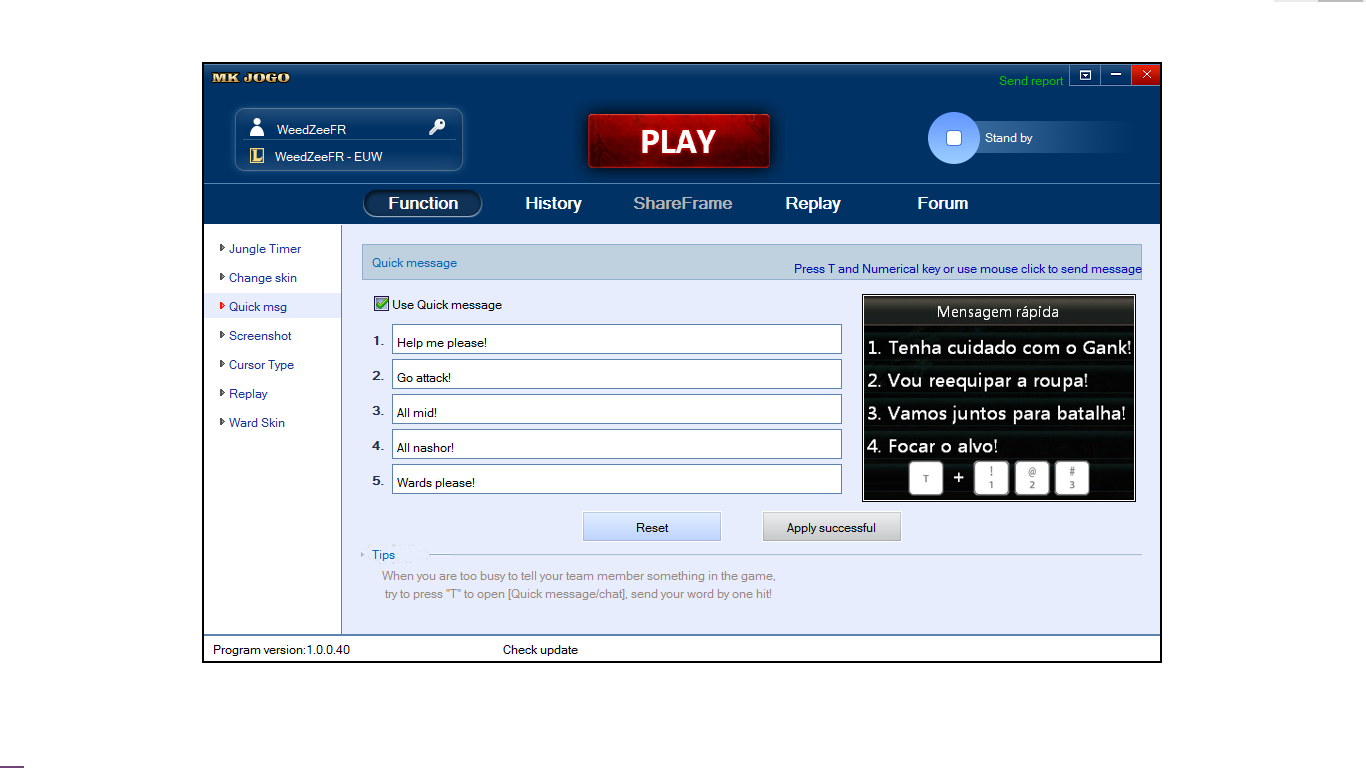Select Jungle Timer in the sidebar
Image resolution: width=1366 pixels, height=768 pixels.
click(264, 249)
